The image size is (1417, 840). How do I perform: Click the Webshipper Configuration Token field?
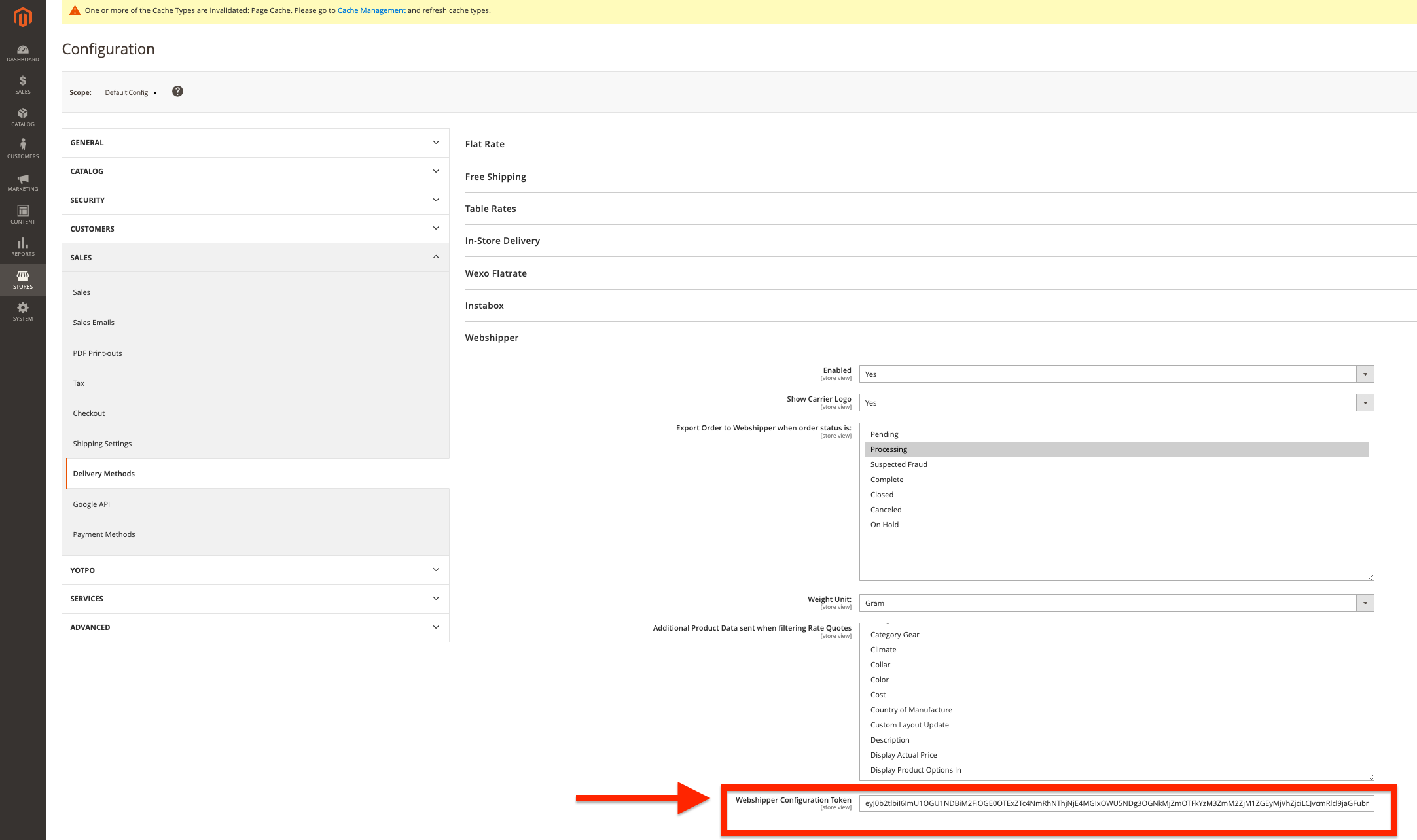tap(1116, 803)
